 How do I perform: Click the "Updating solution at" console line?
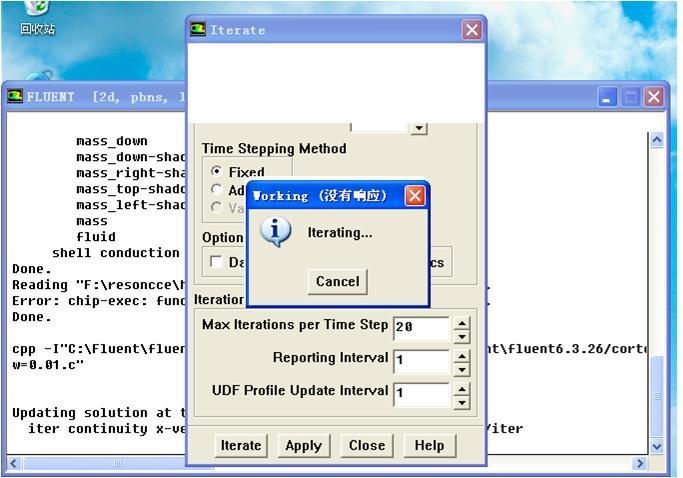[99, 412]
